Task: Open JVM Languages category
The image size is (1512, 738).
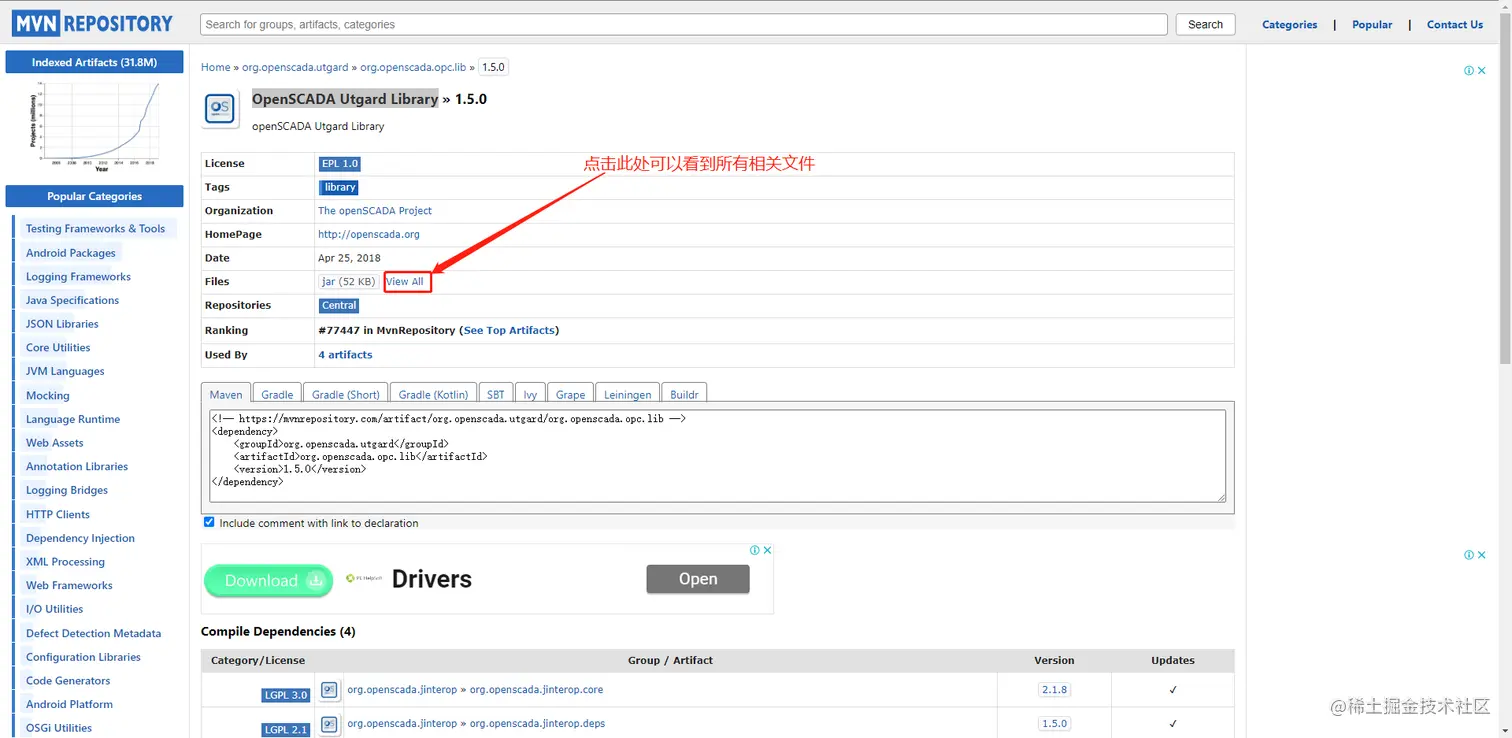Action: [65, 371]
